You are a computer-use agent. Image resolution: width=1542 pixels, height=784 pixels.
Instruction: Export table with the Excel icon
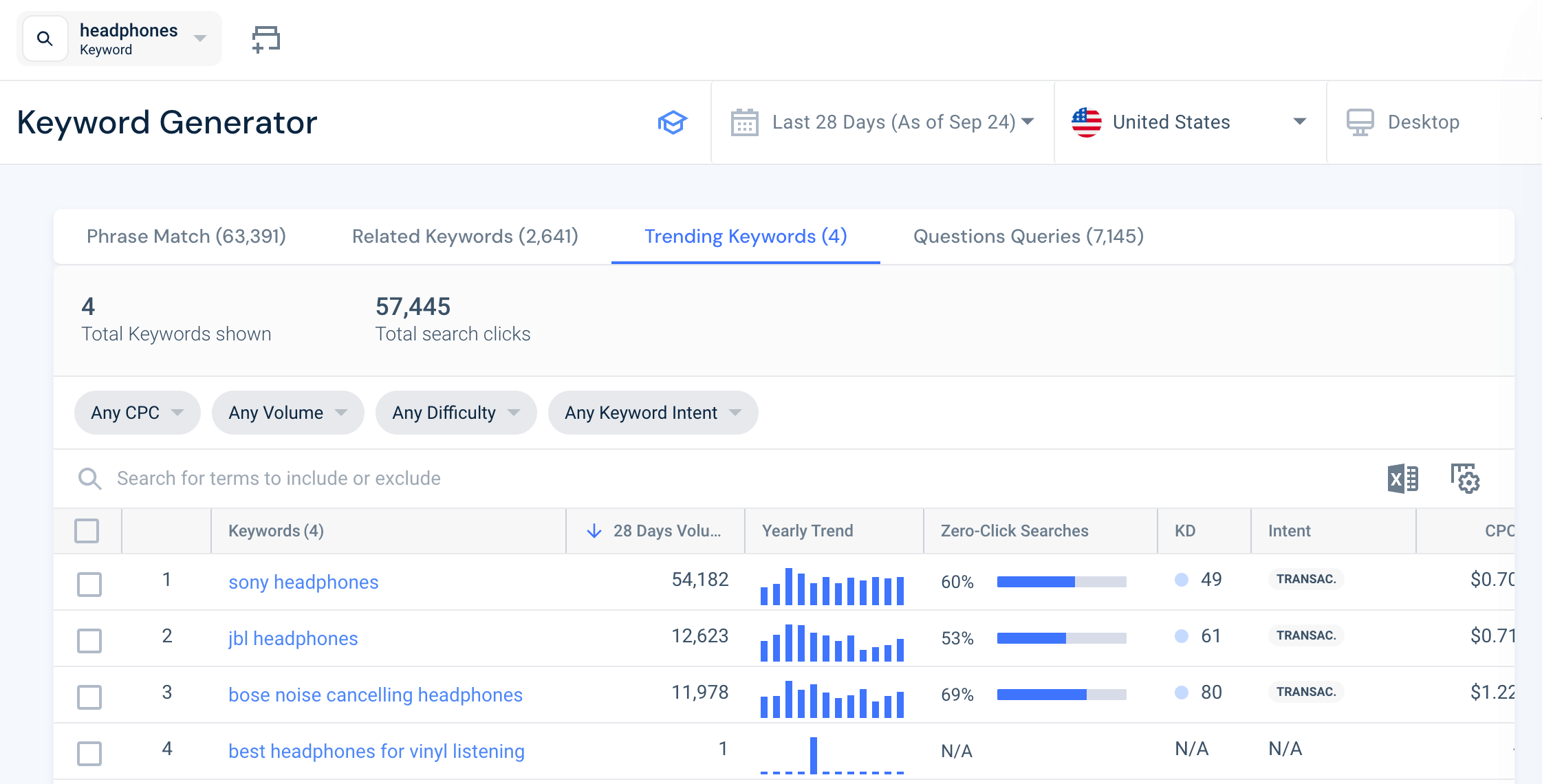[1402, 479]
